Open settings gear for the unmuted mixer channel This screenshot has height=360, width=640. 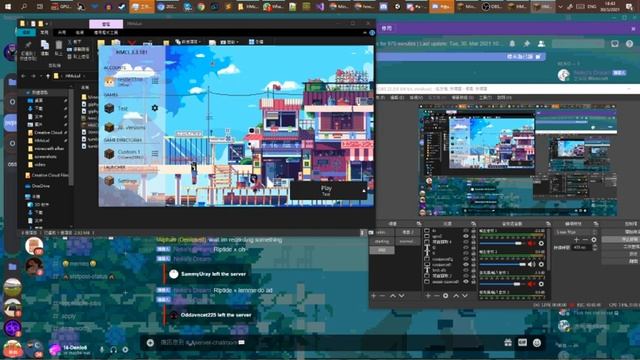point(541,264)
